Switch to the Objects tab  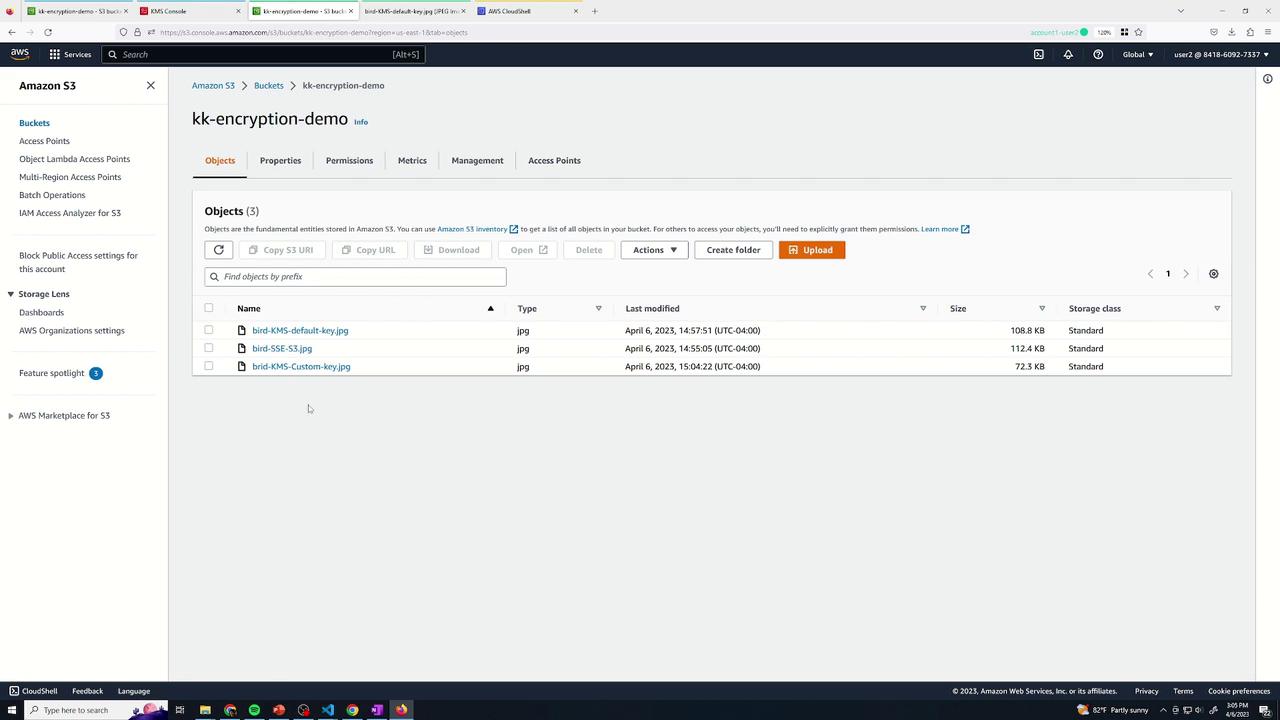(x=220, y=160)
